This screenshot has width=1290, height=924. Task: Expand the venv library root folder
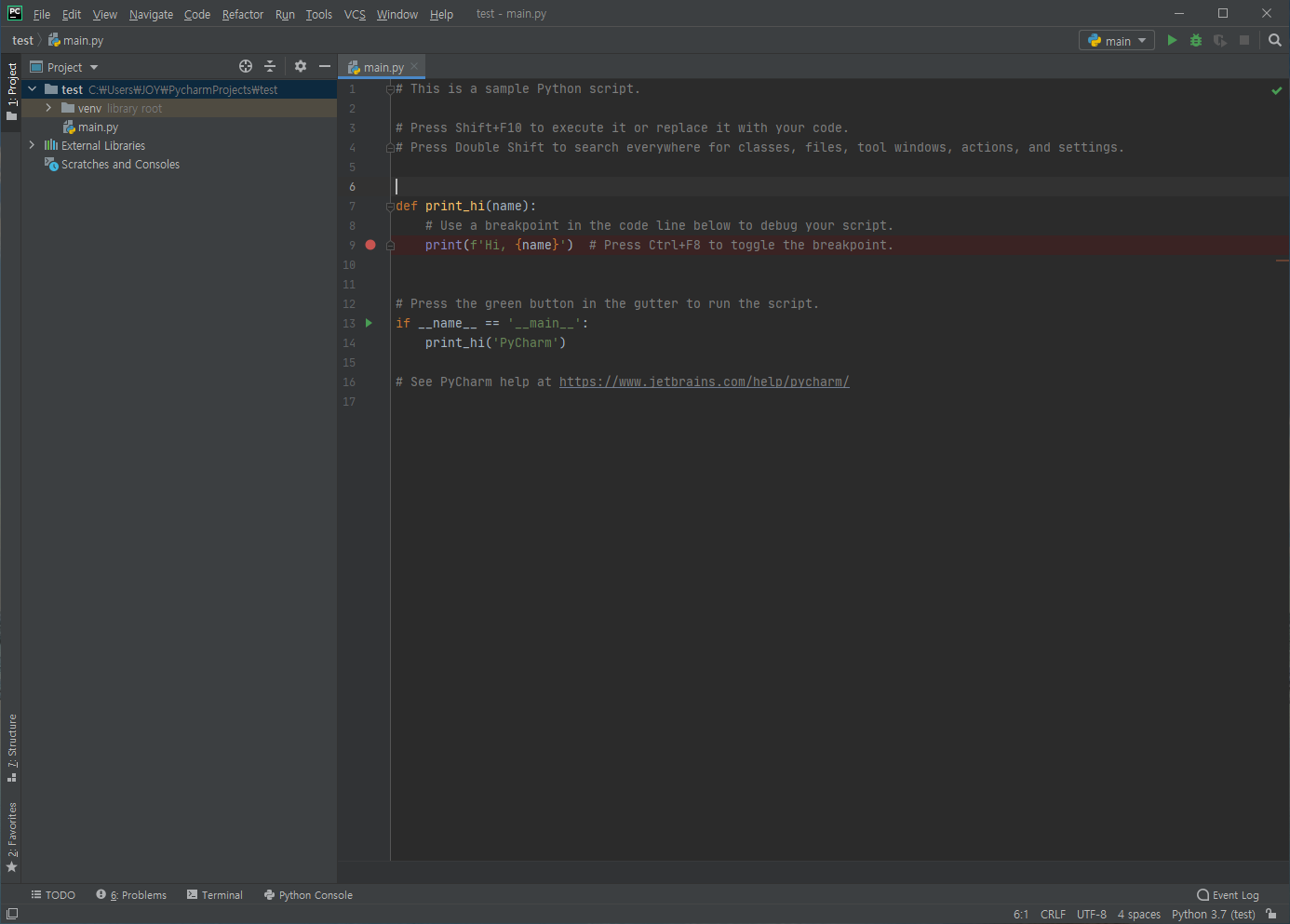pos(48,108)
